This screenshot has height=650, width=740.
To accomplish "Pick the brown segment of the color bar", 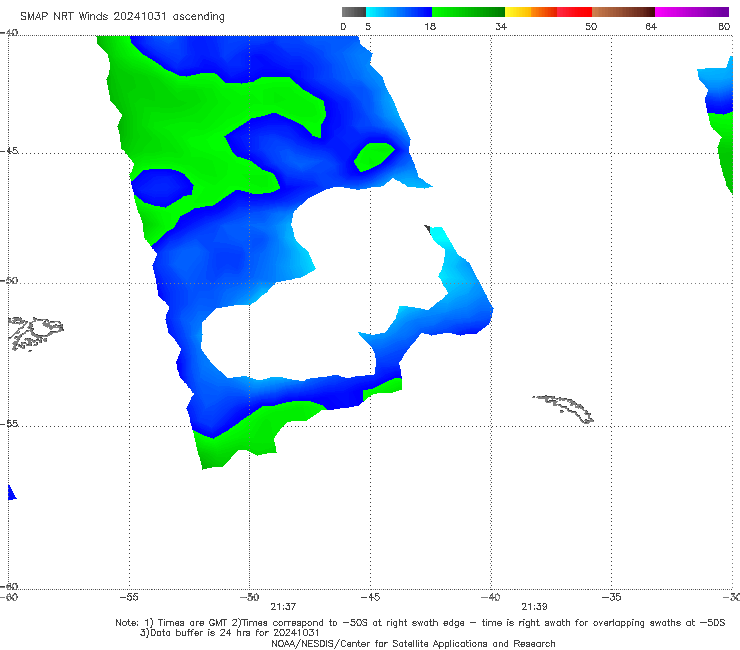I will [x=623, y=12].
